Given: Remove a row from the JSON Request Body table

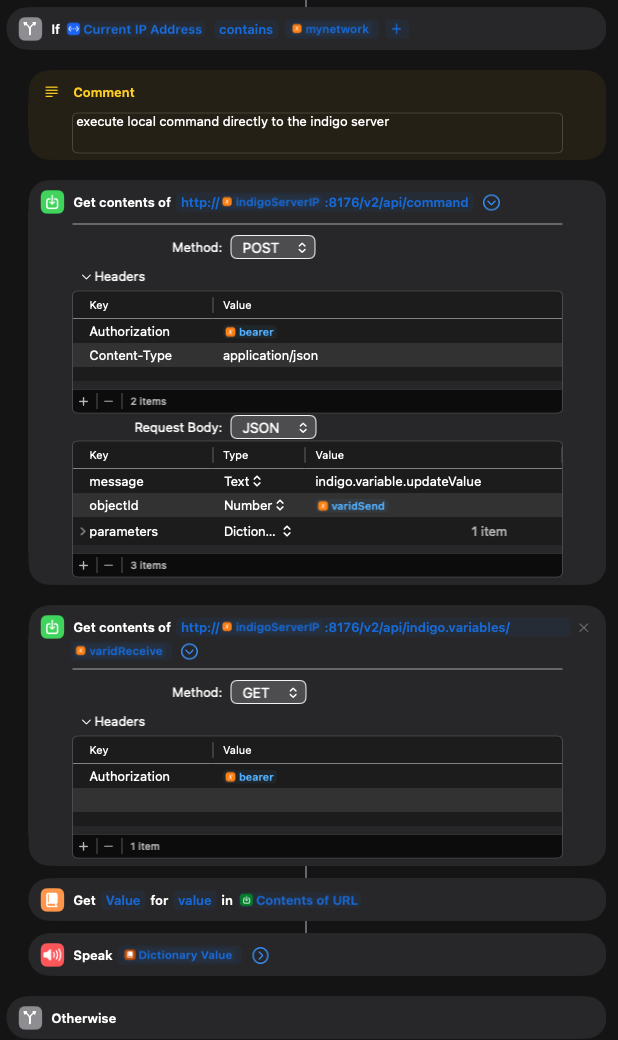Looking at the screenshot, I should 109,565.
